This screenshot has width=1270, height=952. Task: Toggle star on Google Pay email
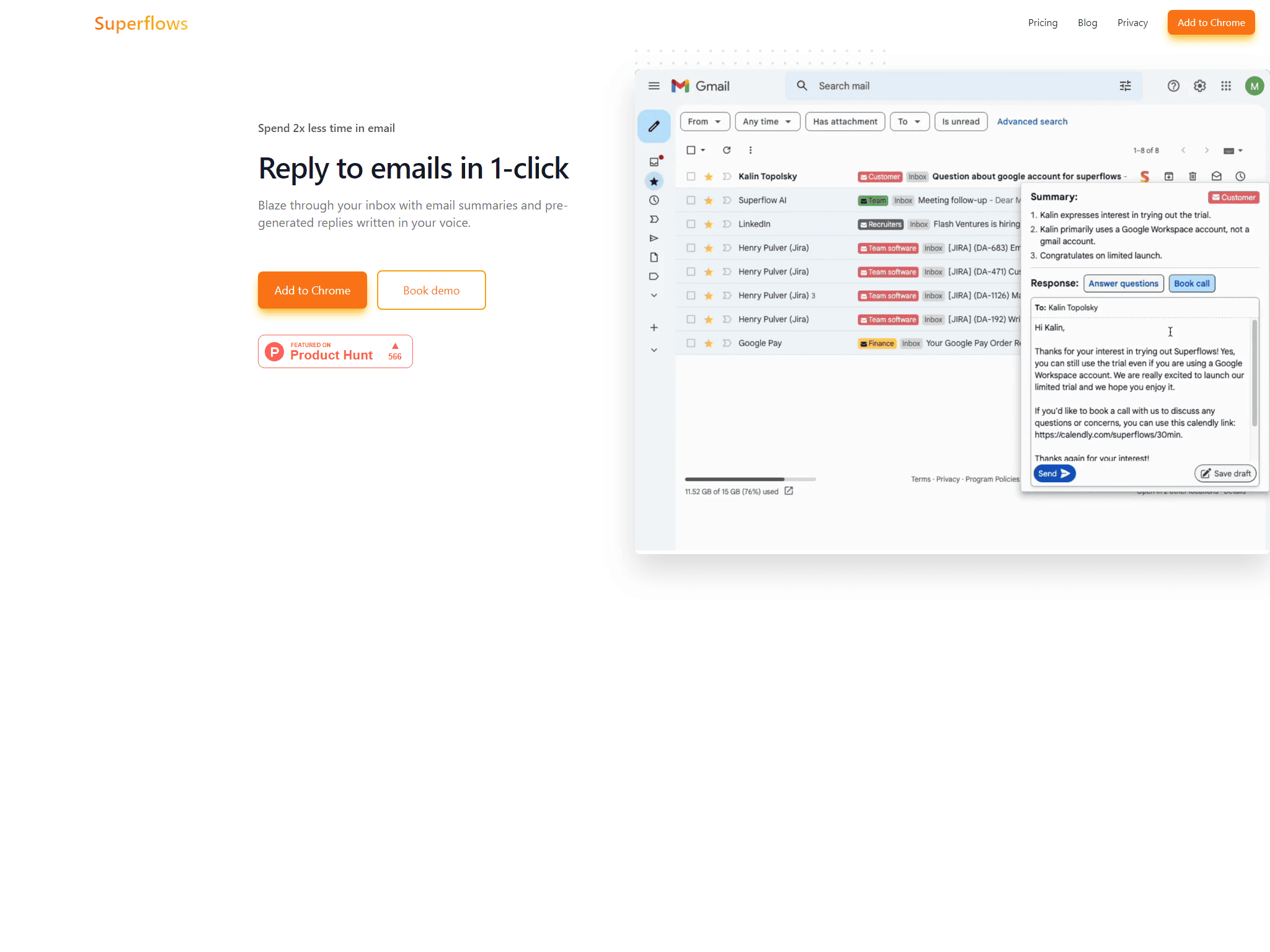(x=708, y=343)
